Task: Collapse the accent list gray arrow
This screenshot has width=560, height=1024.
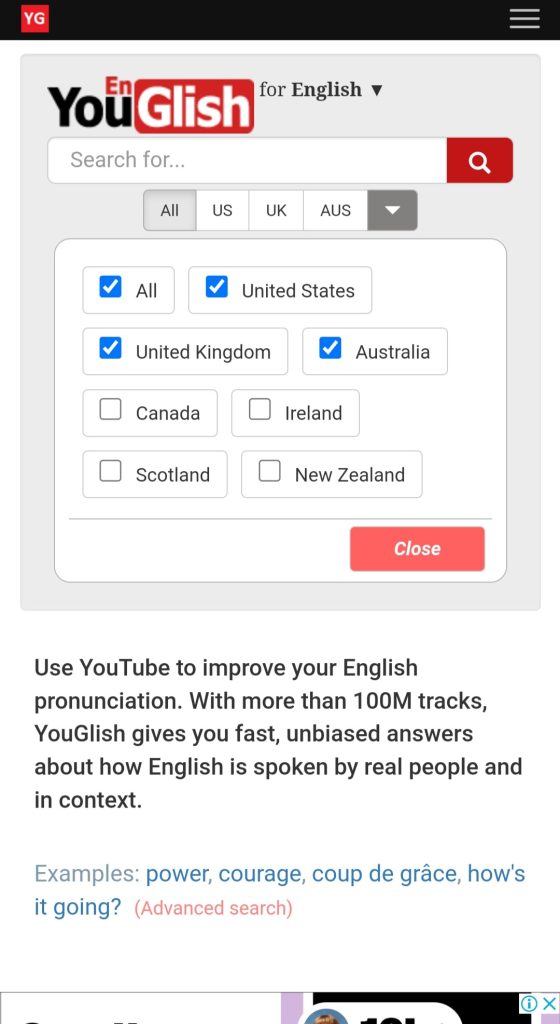Action: tap(392, 210)
